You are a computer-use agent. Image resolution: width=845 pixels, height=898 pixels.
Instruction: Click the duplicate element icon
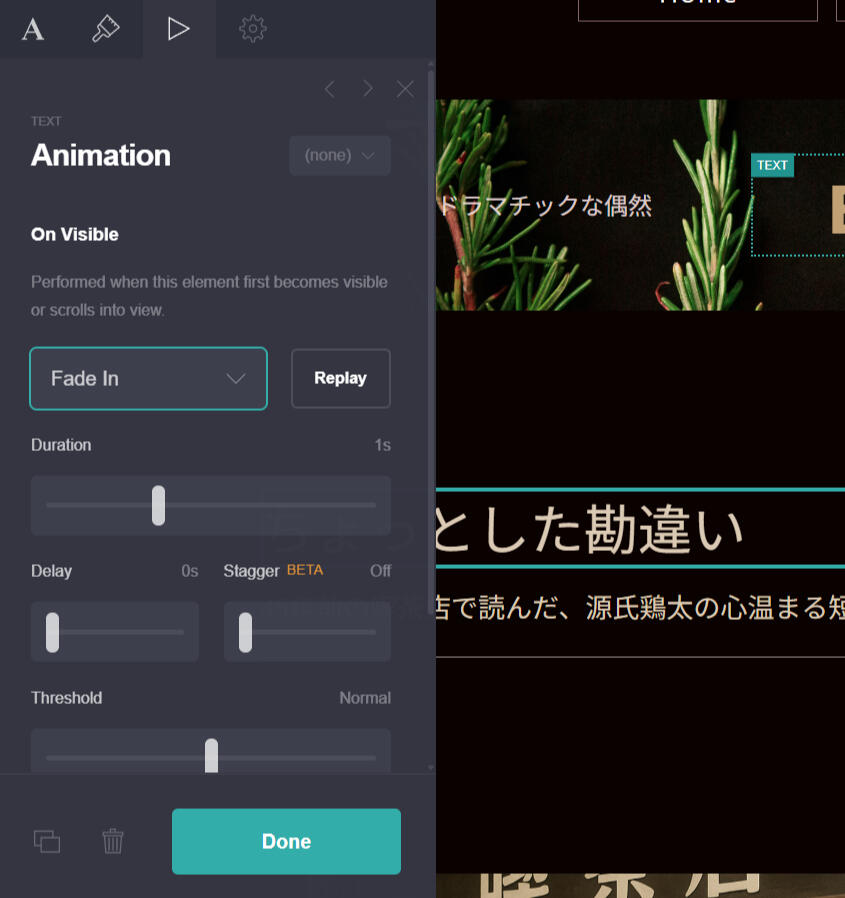47,841
